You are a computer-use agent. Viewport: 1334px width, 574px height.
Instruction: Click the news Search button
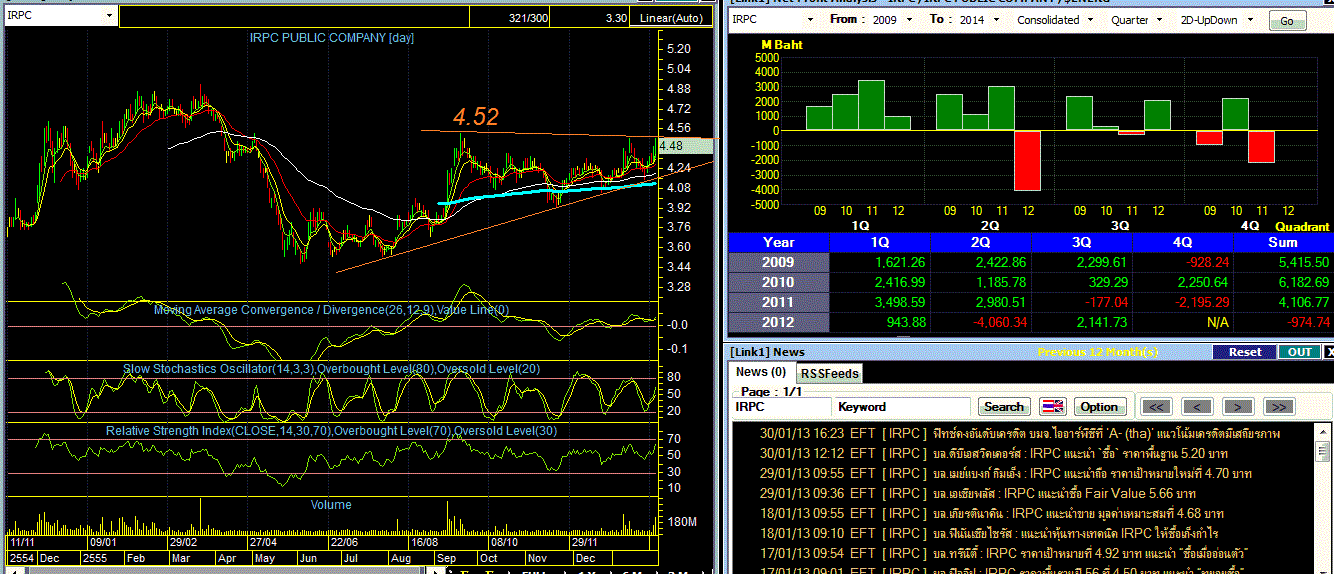(1003, 407)
